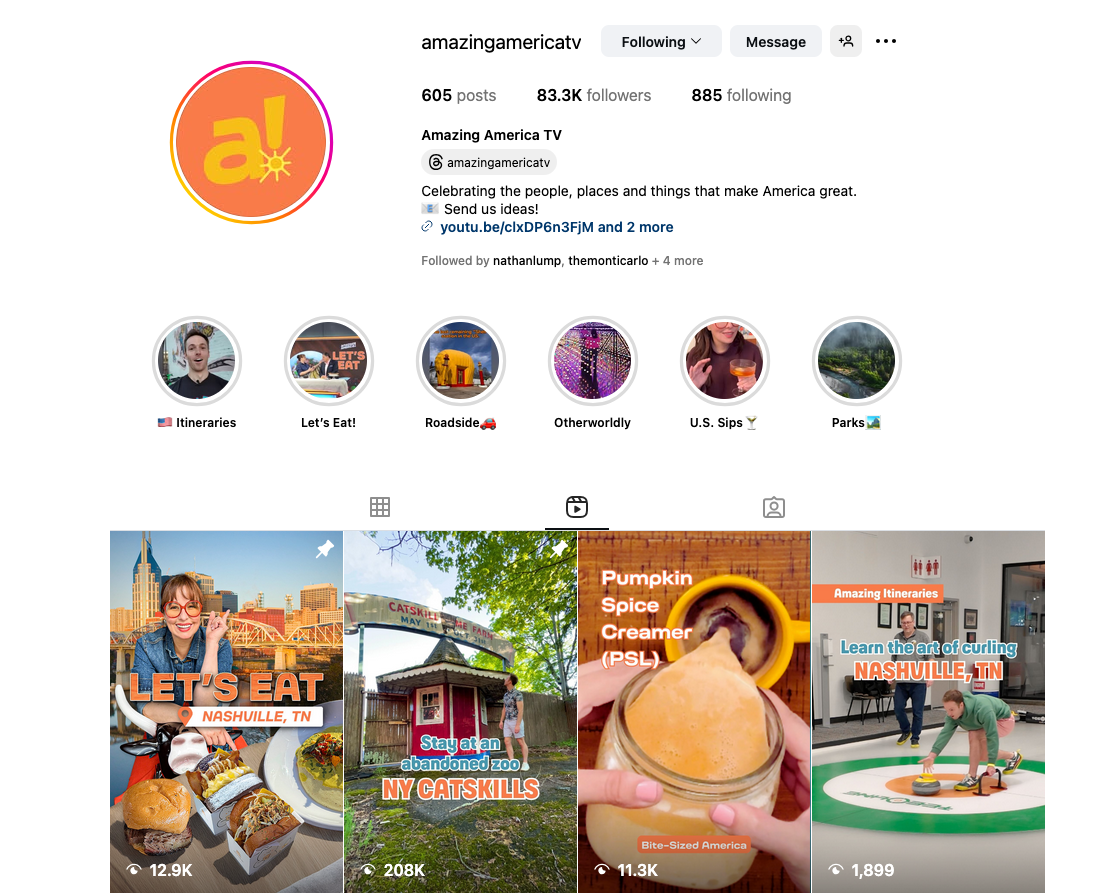This screenshot has height=893, width=1120.
Task: View the Amazing America profile picture story
Action: click(251, 142)
